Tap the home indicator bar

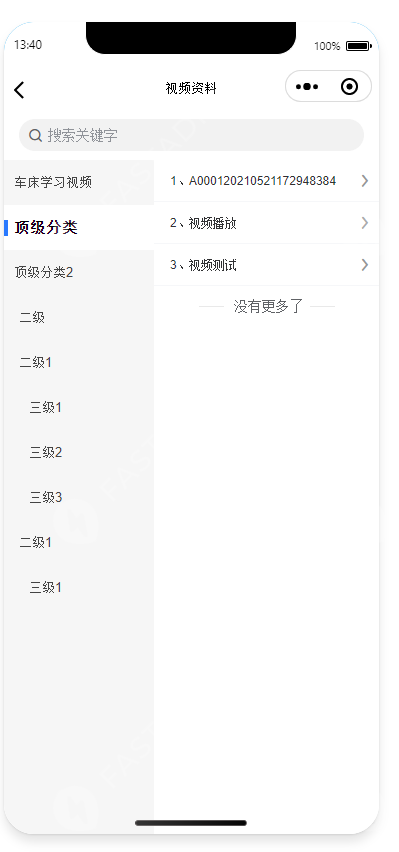[191, 823]
